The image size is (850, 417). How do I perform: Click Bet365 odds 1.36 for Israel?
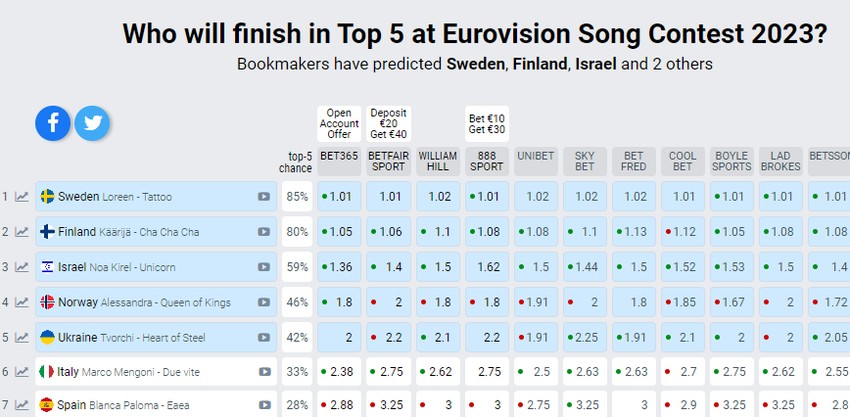(x=339, y=267)
